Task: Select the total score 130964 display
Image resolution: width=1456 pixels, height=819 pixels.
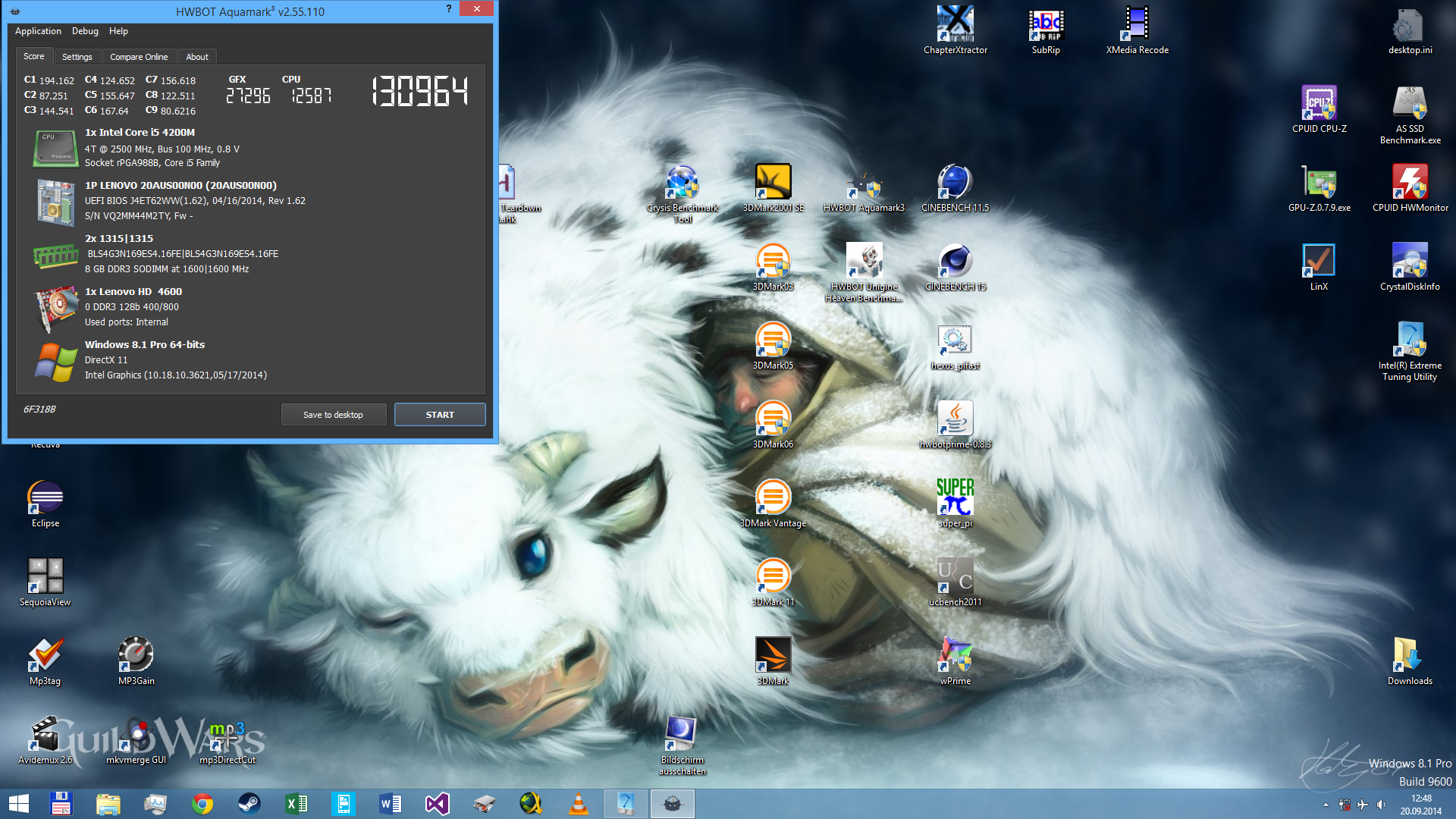Action: pos(419,91)
